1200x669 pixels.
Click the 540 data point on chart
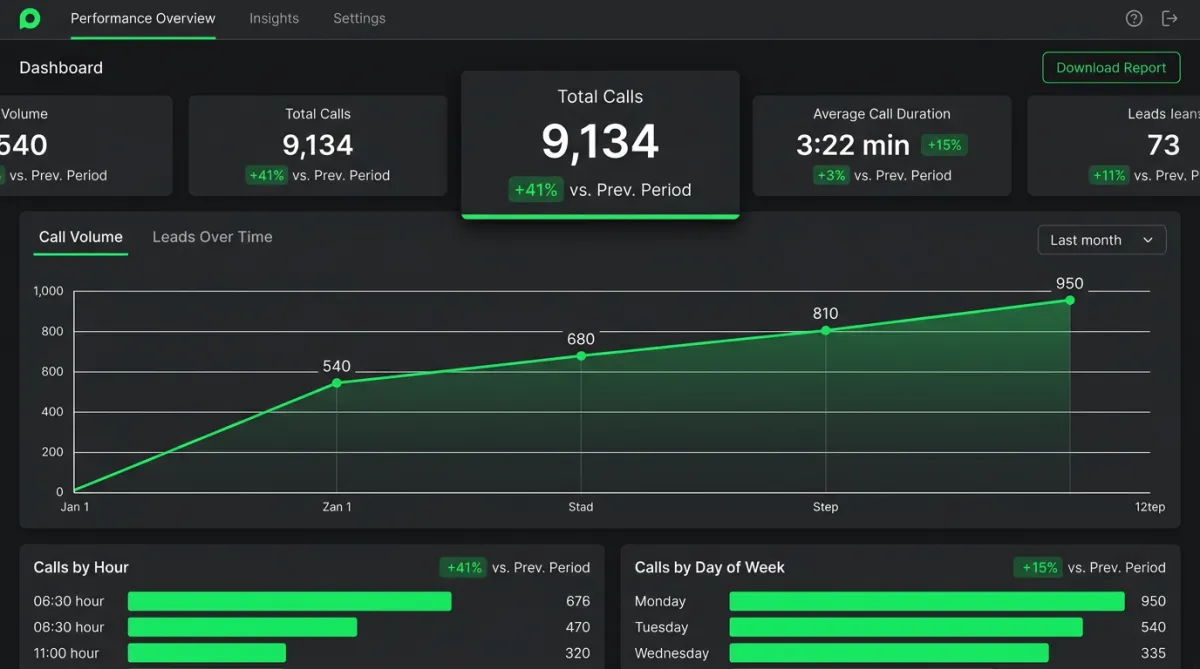pos(337,383)
